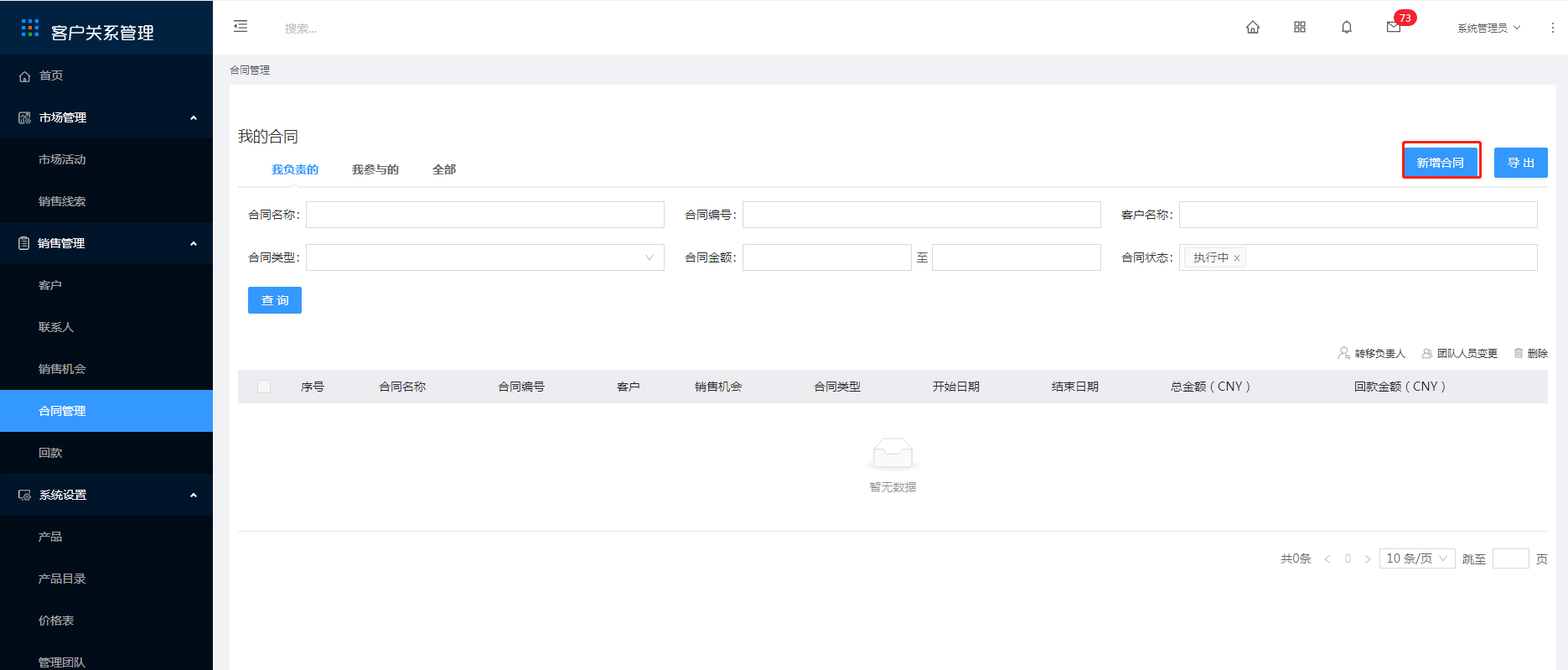Screen dimensions: 1568x670
Task: Open 价格表 in the sidebar
Action: pyautogui.click(x=106, y=621)
